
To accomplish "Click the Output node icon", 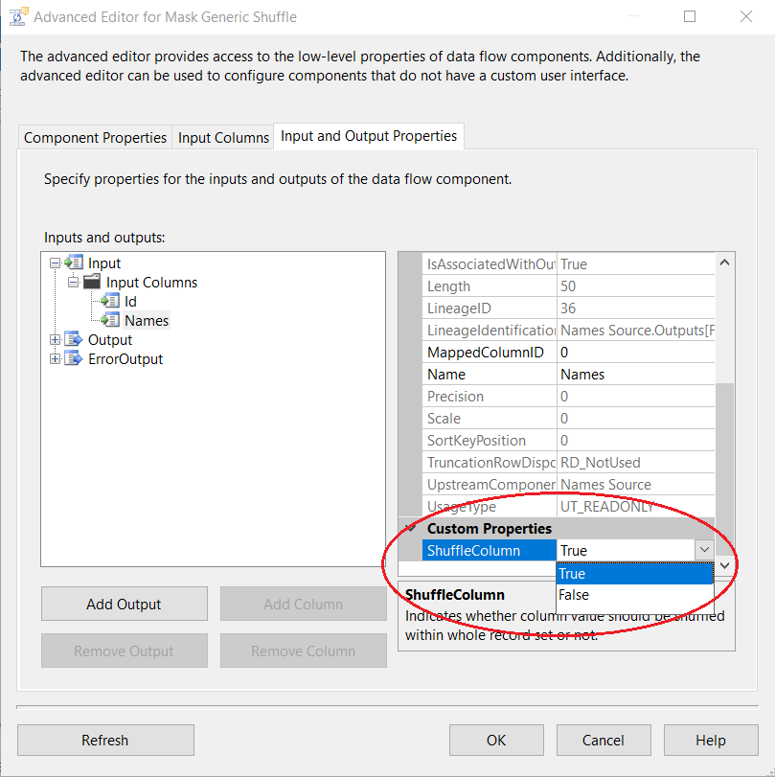I will pyautogui.click(x=73, y=340).
